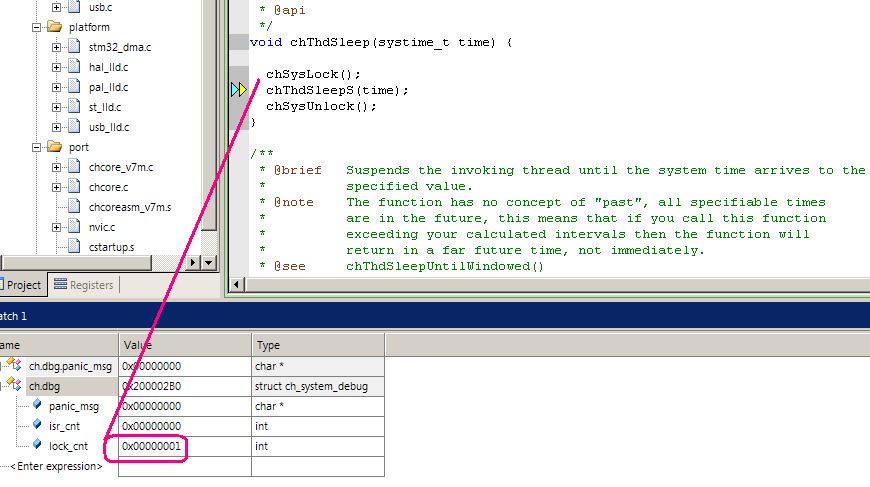The width and height of the screenshot is (870, 487).
Task: Open the stm32_dma.c file entry
Action: pyautogui.click(x=120, y=48)
